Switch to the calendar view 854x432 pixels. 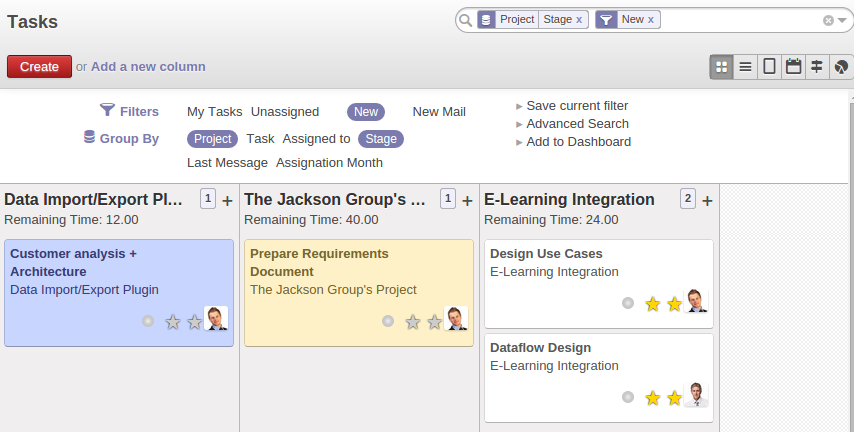point(793,67)
